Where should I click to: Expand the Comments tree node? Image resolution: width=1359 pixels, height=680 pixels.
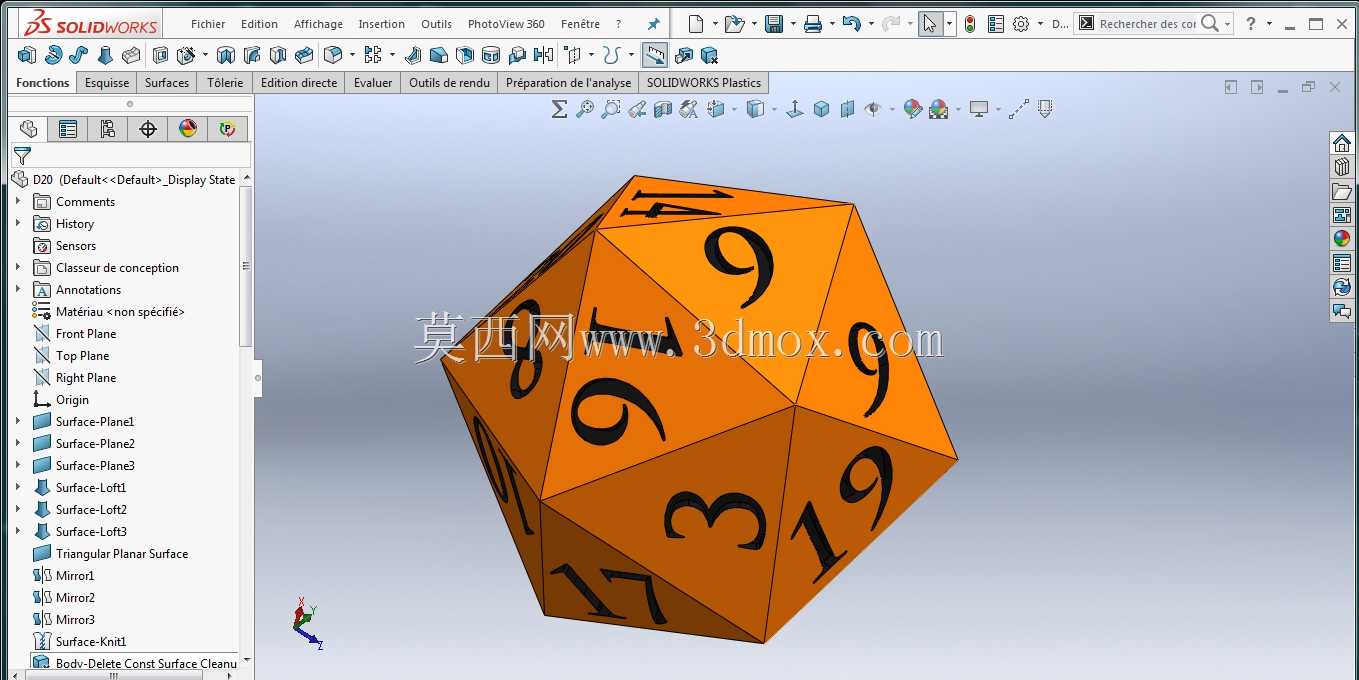pyautogui.click(x=17, y=201)
